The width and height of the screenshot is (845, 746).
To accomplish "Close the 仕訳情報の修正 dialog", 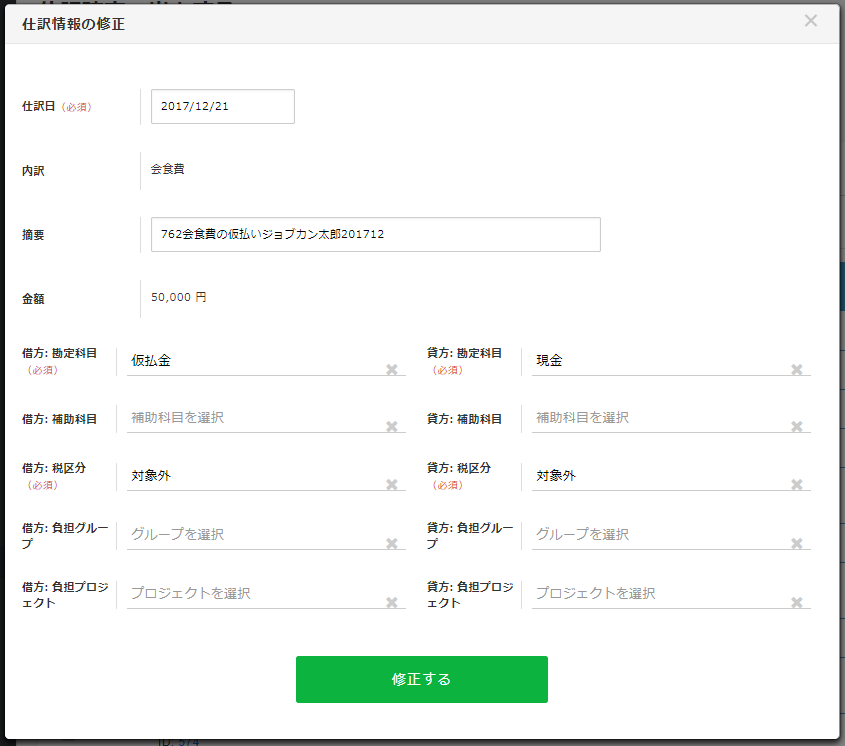I will [810, 21].
